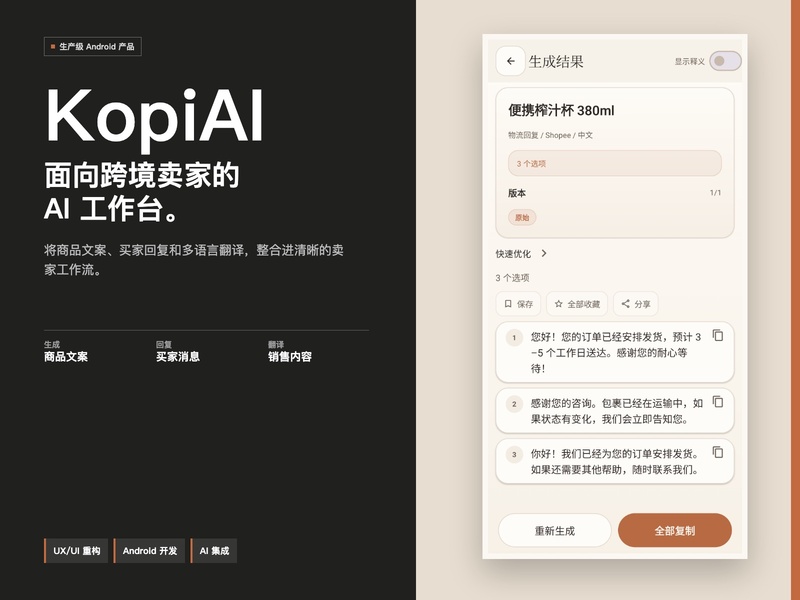Screen dimensions: 800x600
Task: Click the 生成结果 page title
Action: pyautogui.click(x=556, y=62)
